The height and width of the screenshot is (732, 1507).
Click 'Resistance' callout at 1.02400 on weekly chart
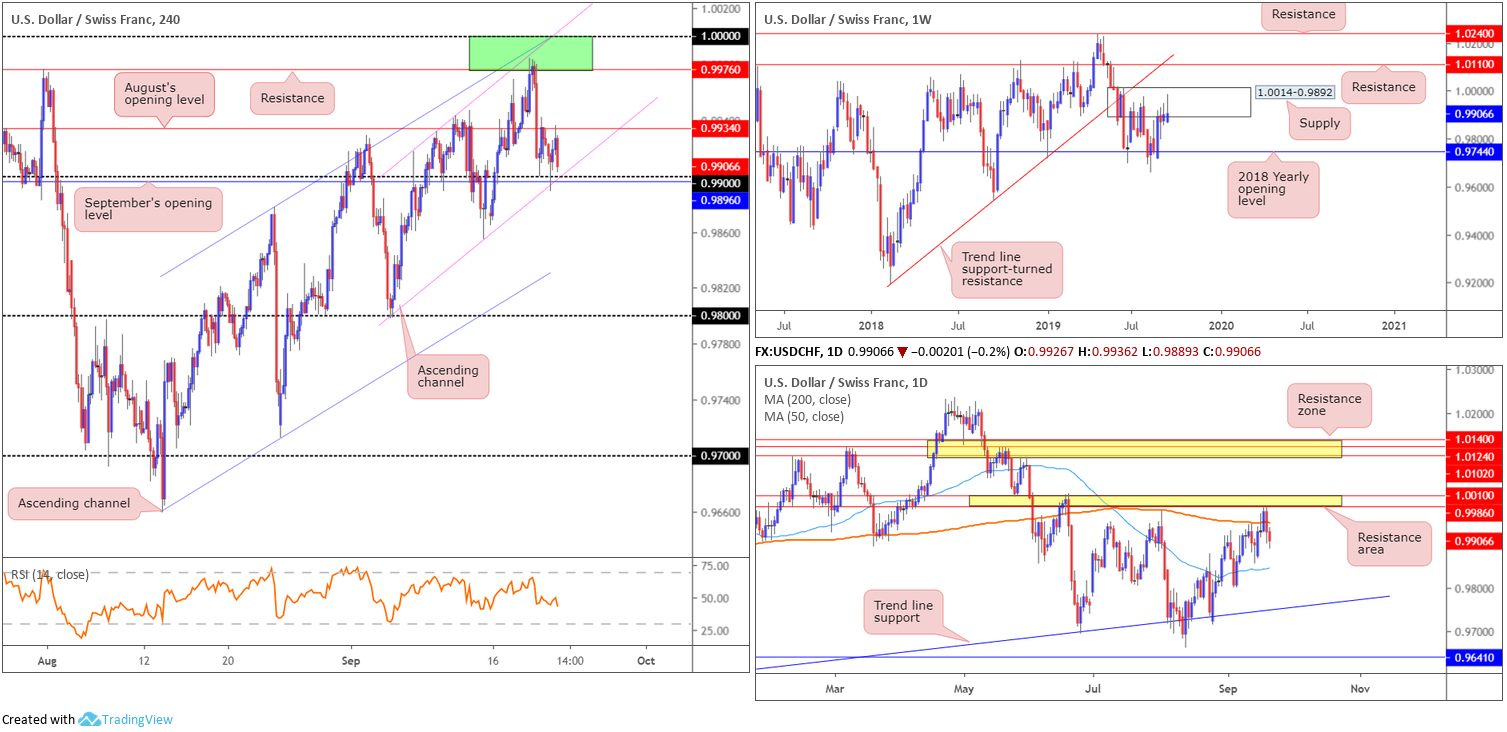[1303, 14]
